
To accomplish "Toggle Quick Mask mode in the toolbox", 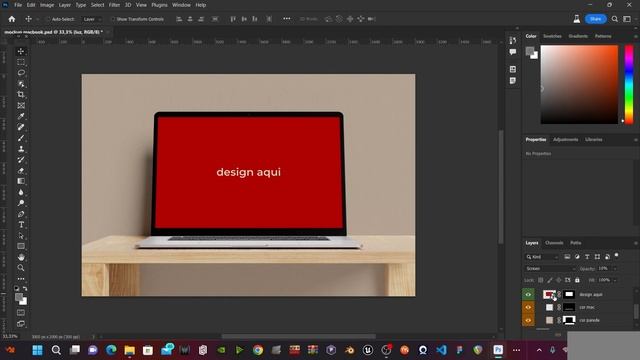I will 21,313.
